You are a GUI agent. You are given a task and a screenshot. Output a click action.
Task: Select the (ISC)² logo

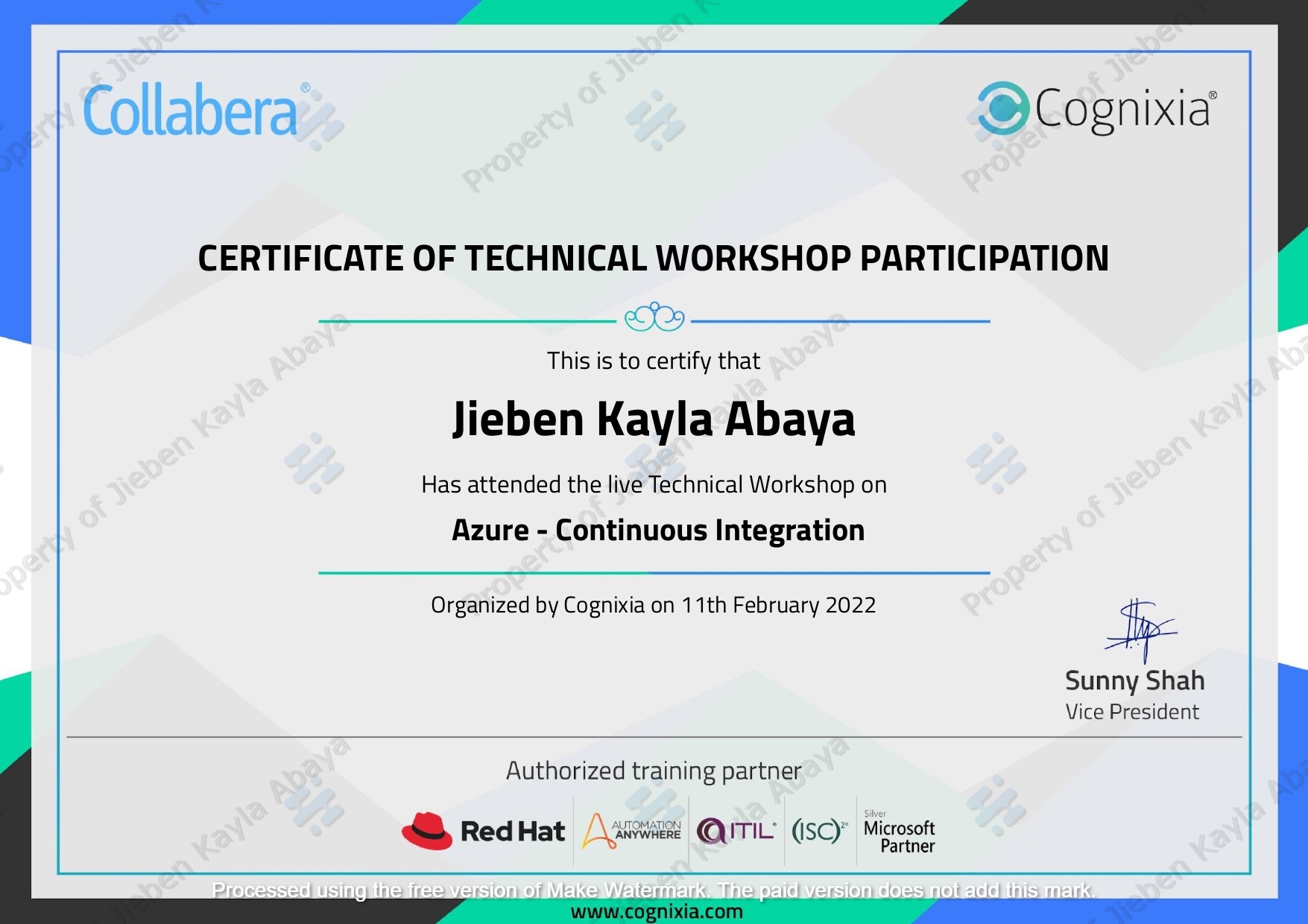[815, 829]
